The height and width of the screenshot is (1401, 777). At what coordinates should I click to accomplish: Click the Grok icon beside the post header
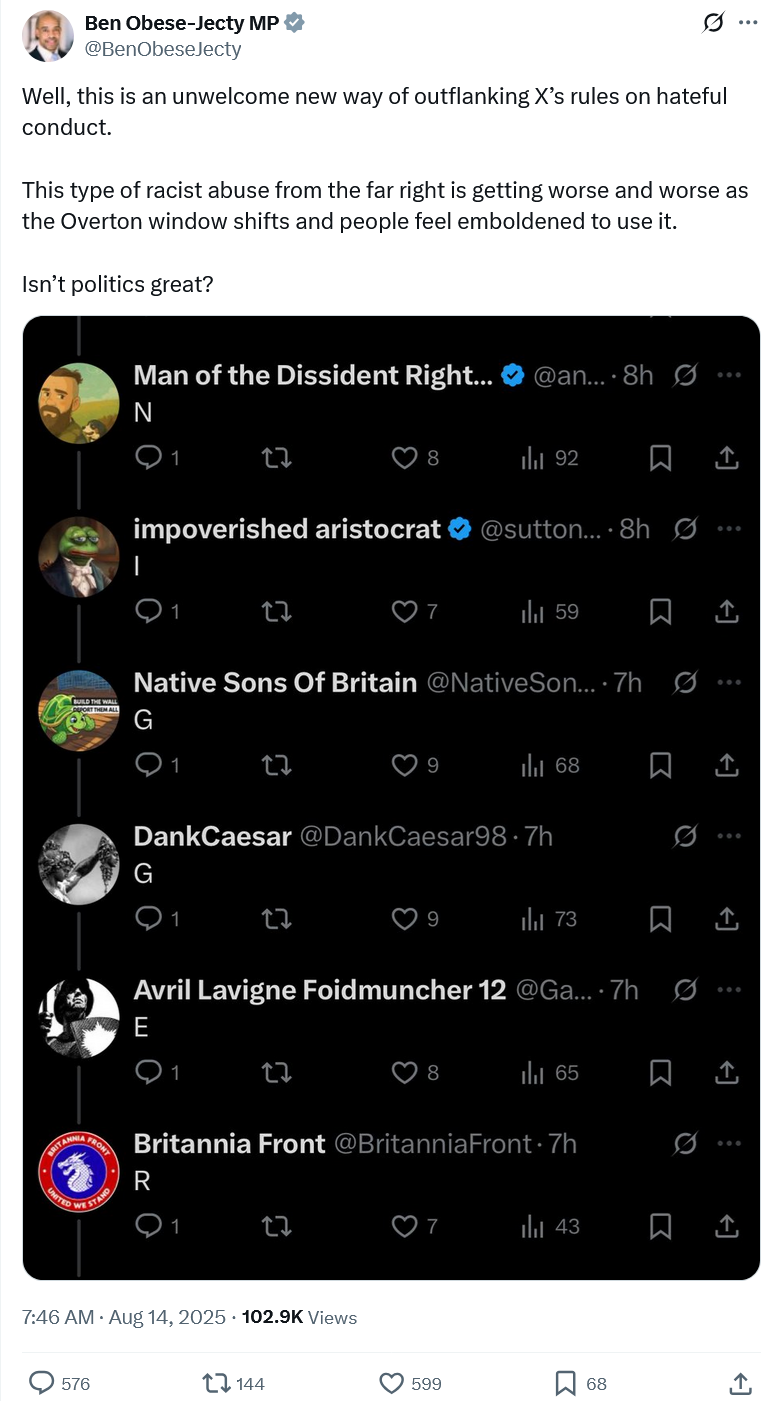(713, 23)
